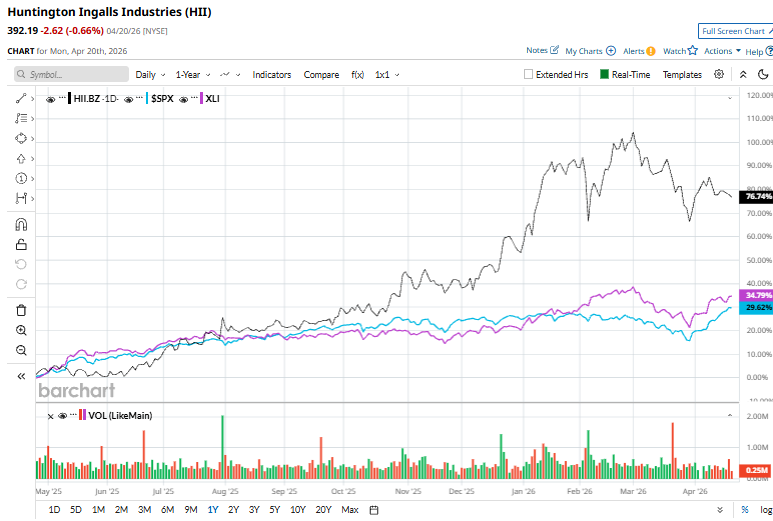Focus the Symbol search field
Viewport: 773px width, 521px height.
click(x=71, y=74)
